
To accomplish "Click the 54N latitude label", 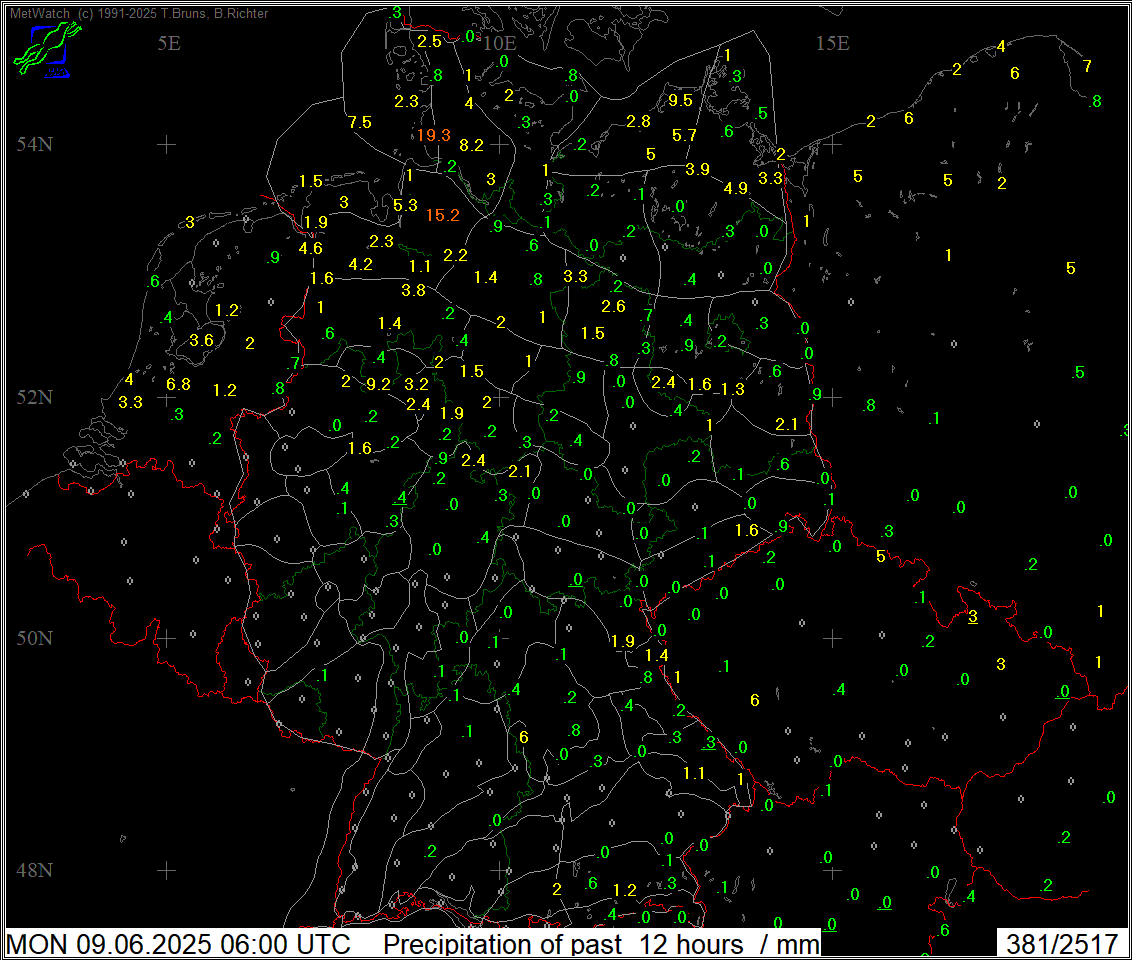I will coord(35,144).
